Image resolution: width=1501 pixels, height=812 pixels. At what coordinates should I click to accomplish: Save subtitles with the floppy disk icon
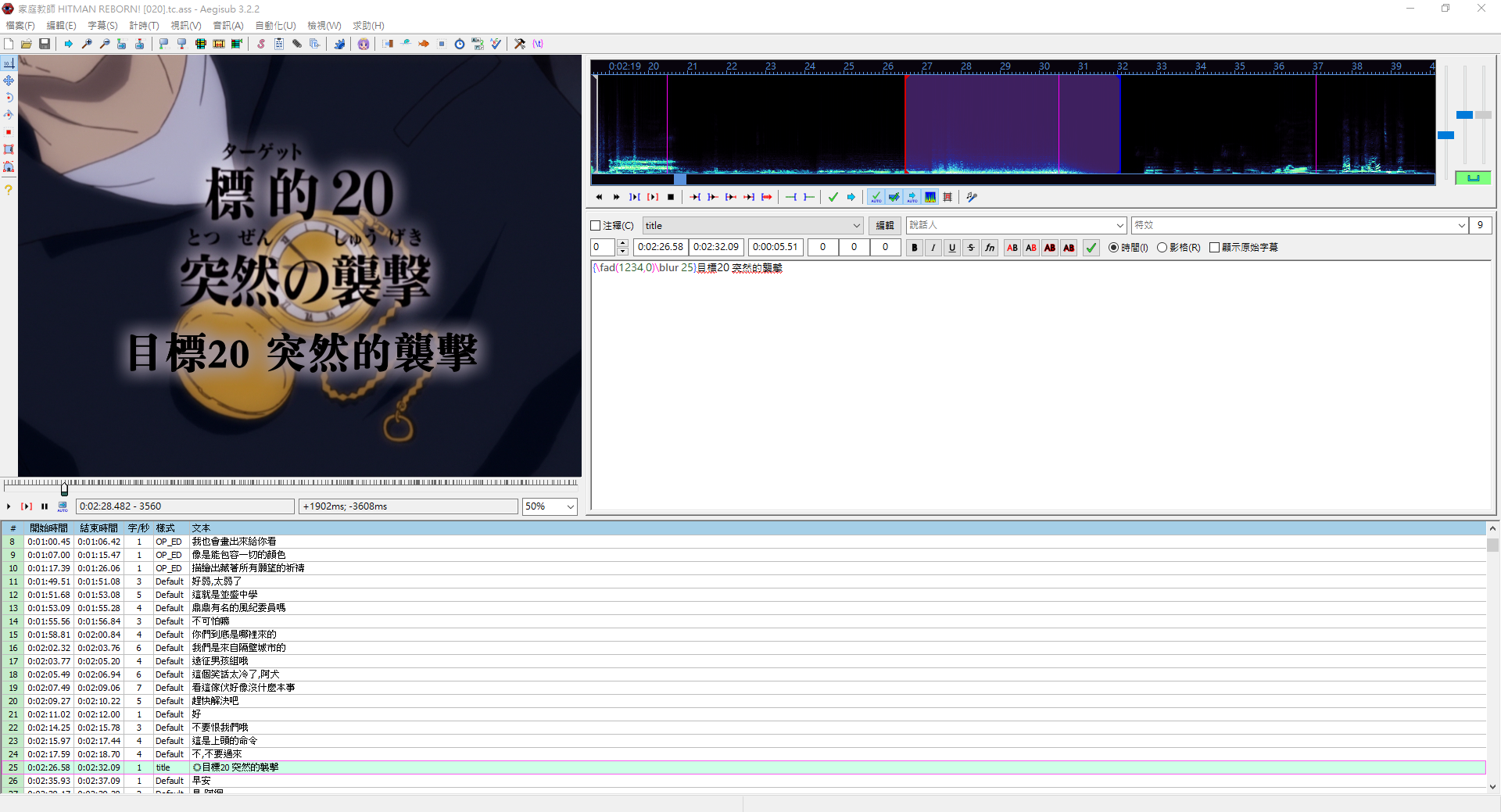pos(45,44)
